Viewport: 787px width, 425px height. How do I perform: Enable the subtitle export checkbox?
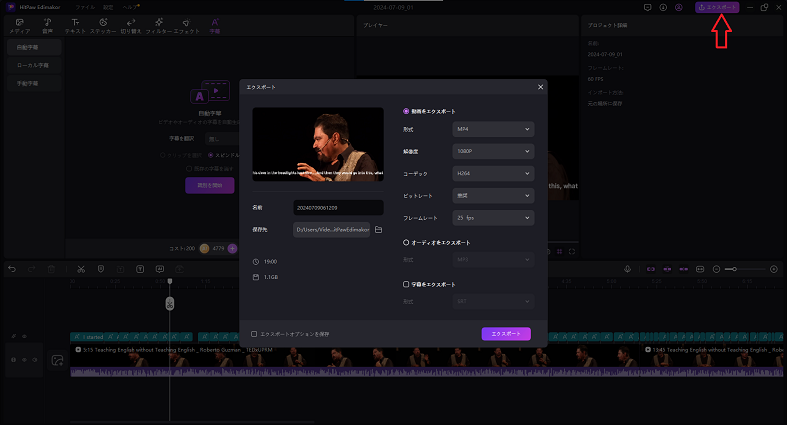click(x=406, y=284)
